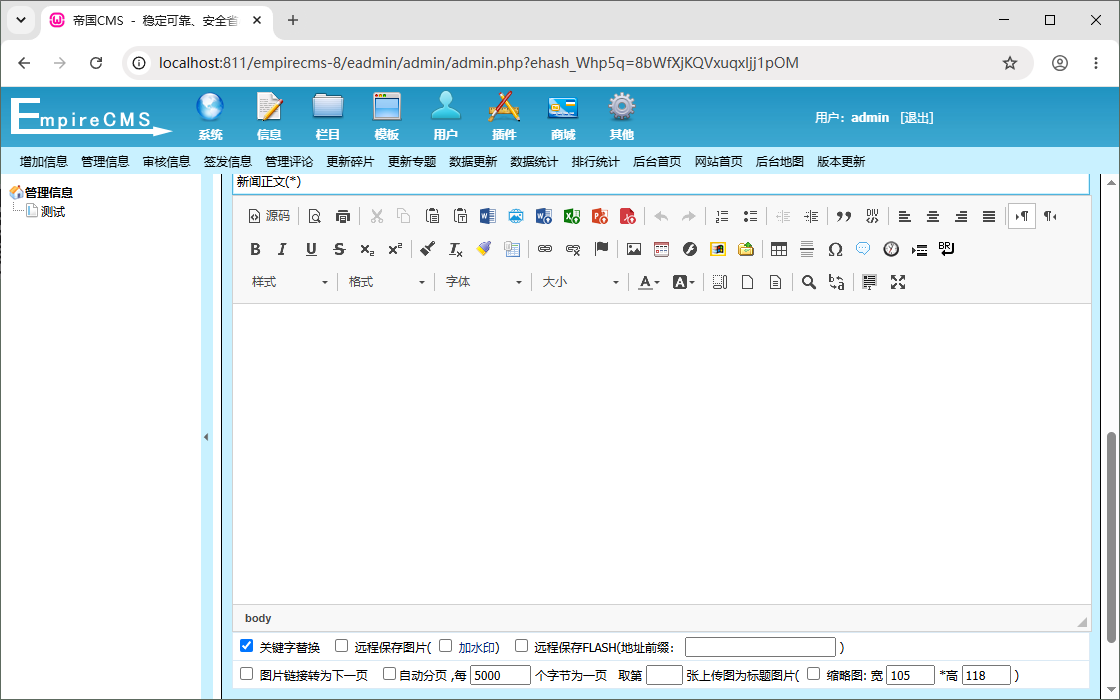
Task: Enable the 远程保存FLASH checkbox
Action: click(x=521, y=646)
